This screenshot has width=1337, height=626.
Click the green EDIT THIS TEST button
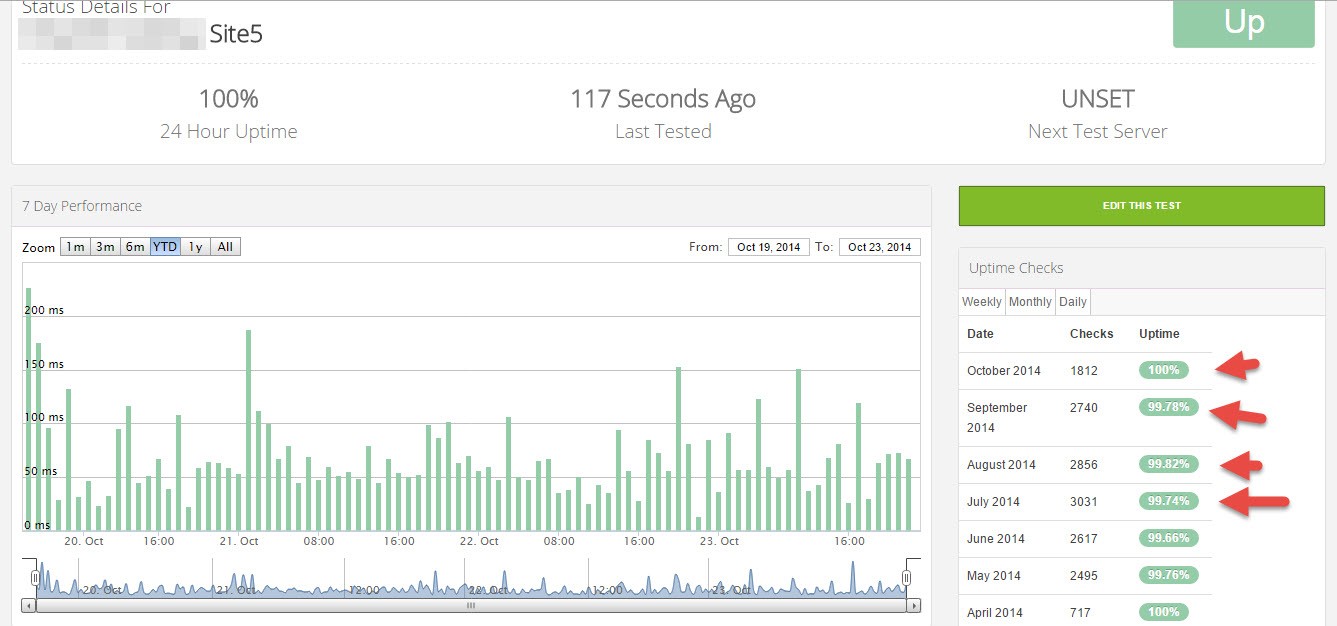(x=1141, y=205)
